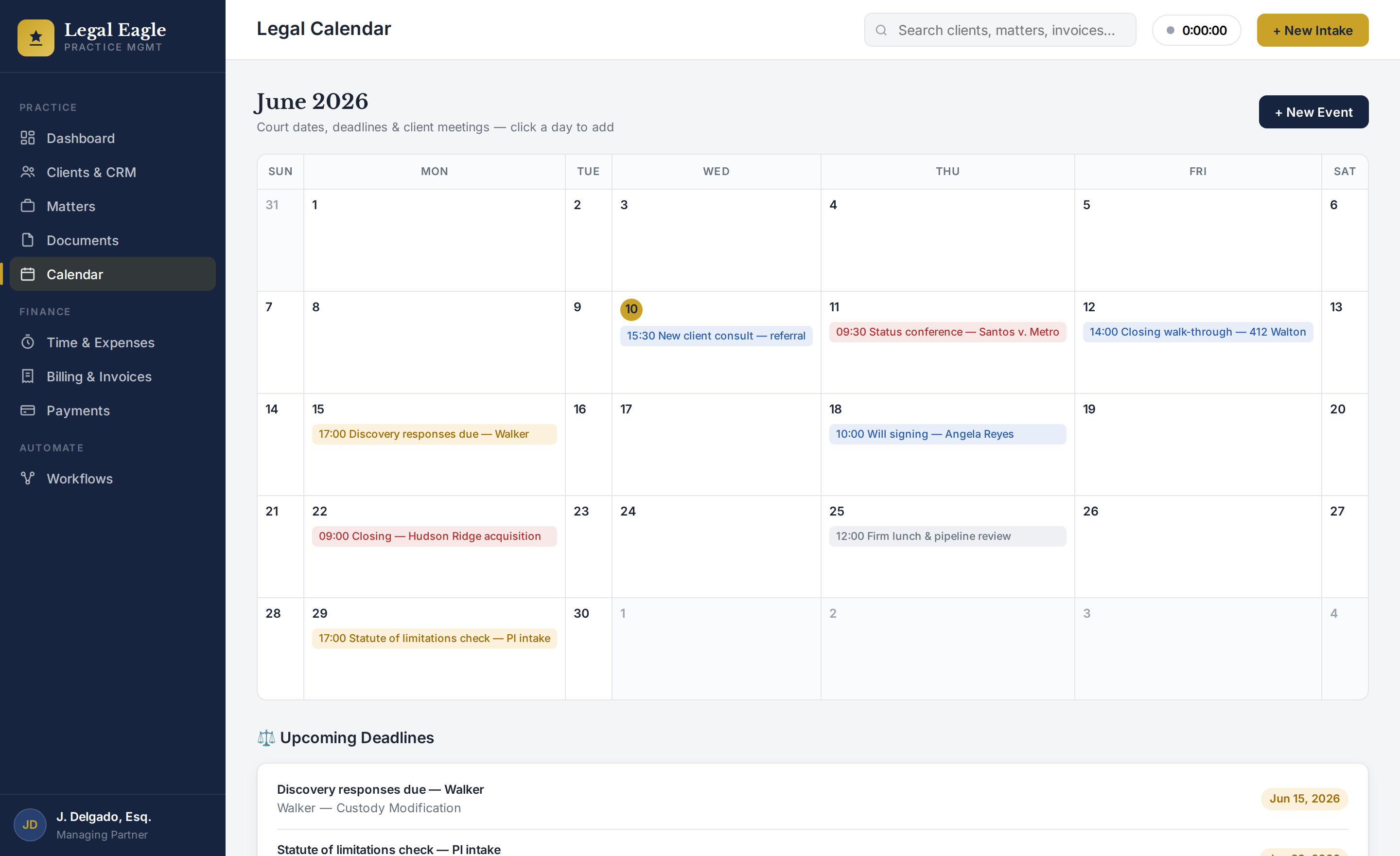Click Discovery responses due — Walker deadline row
Image resolution: width=1400 pixels, height=856 pixels.
[812, 798]
